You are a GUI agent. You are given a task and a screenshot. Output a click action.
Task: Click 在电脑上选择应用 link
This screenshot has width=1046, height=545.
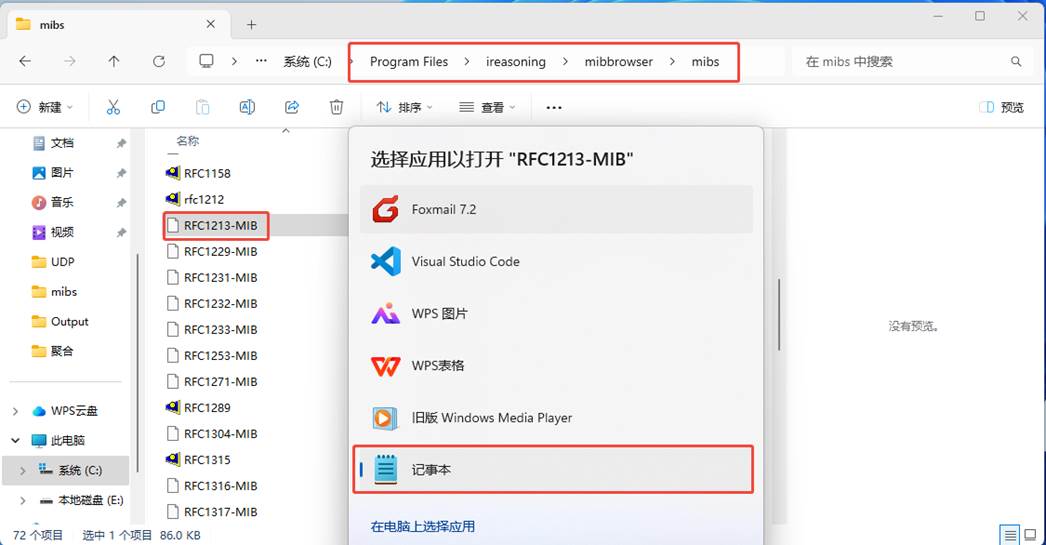[423, 526]
